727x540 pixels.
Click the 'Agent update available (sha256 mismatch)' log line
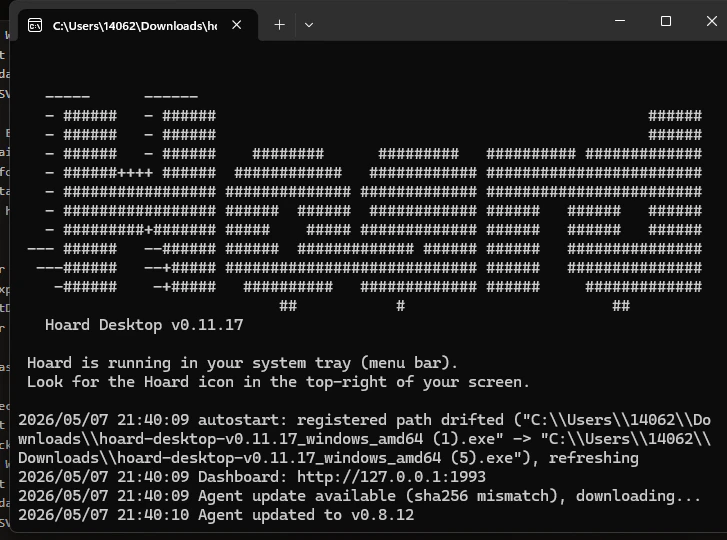click(x=359, y=496)
